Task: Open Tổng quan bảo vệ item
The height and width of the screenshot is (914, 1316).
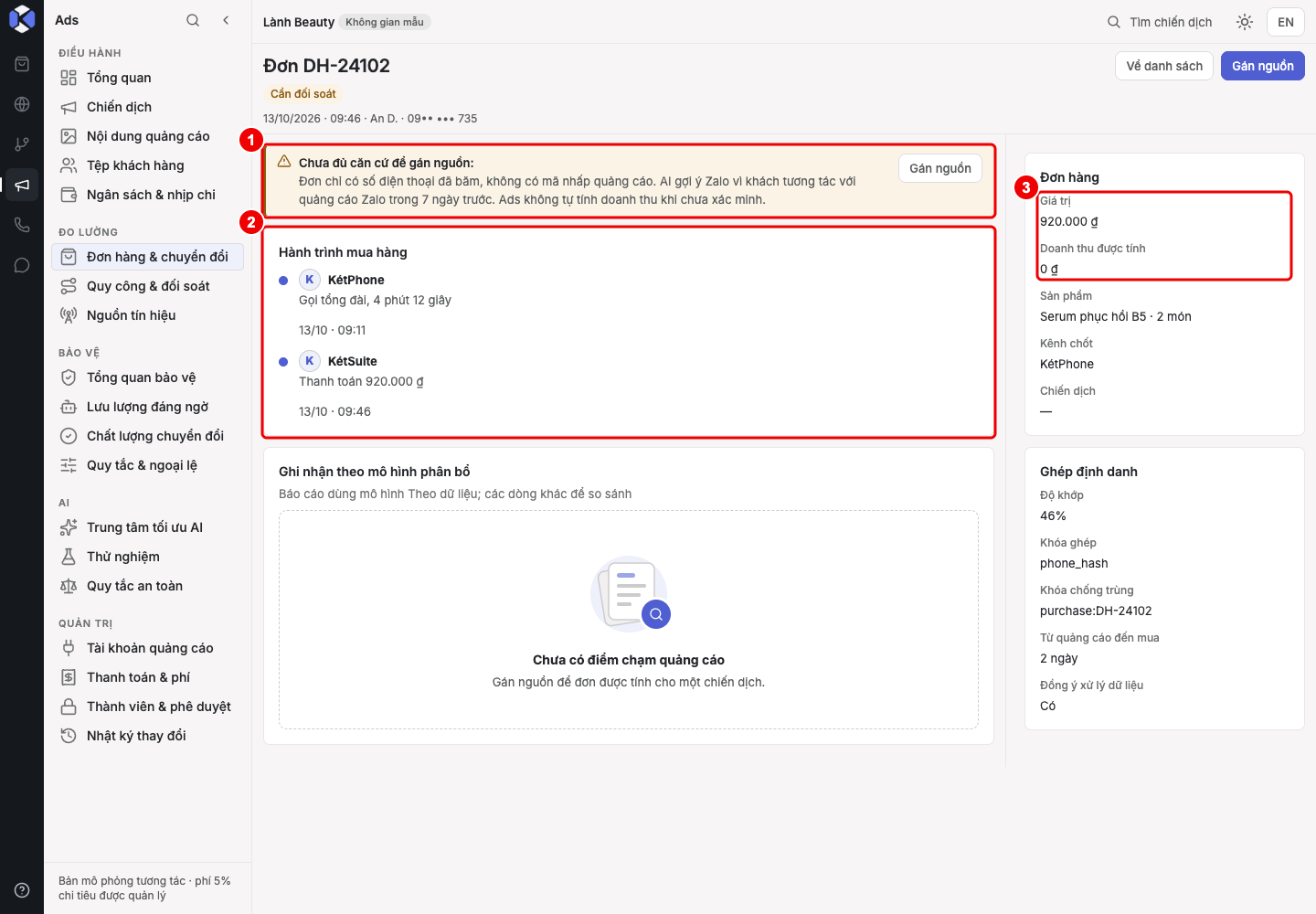Action: 147,377
